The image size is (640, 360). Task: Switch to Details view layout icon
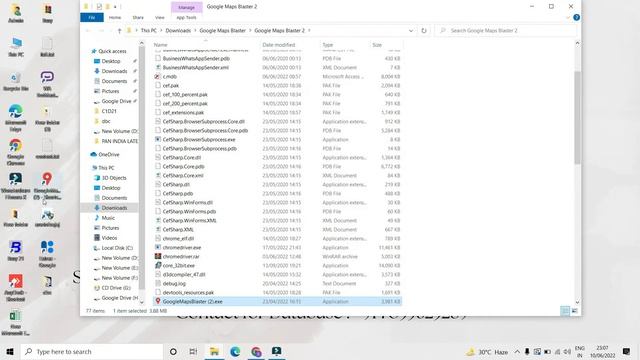point(565,311)
